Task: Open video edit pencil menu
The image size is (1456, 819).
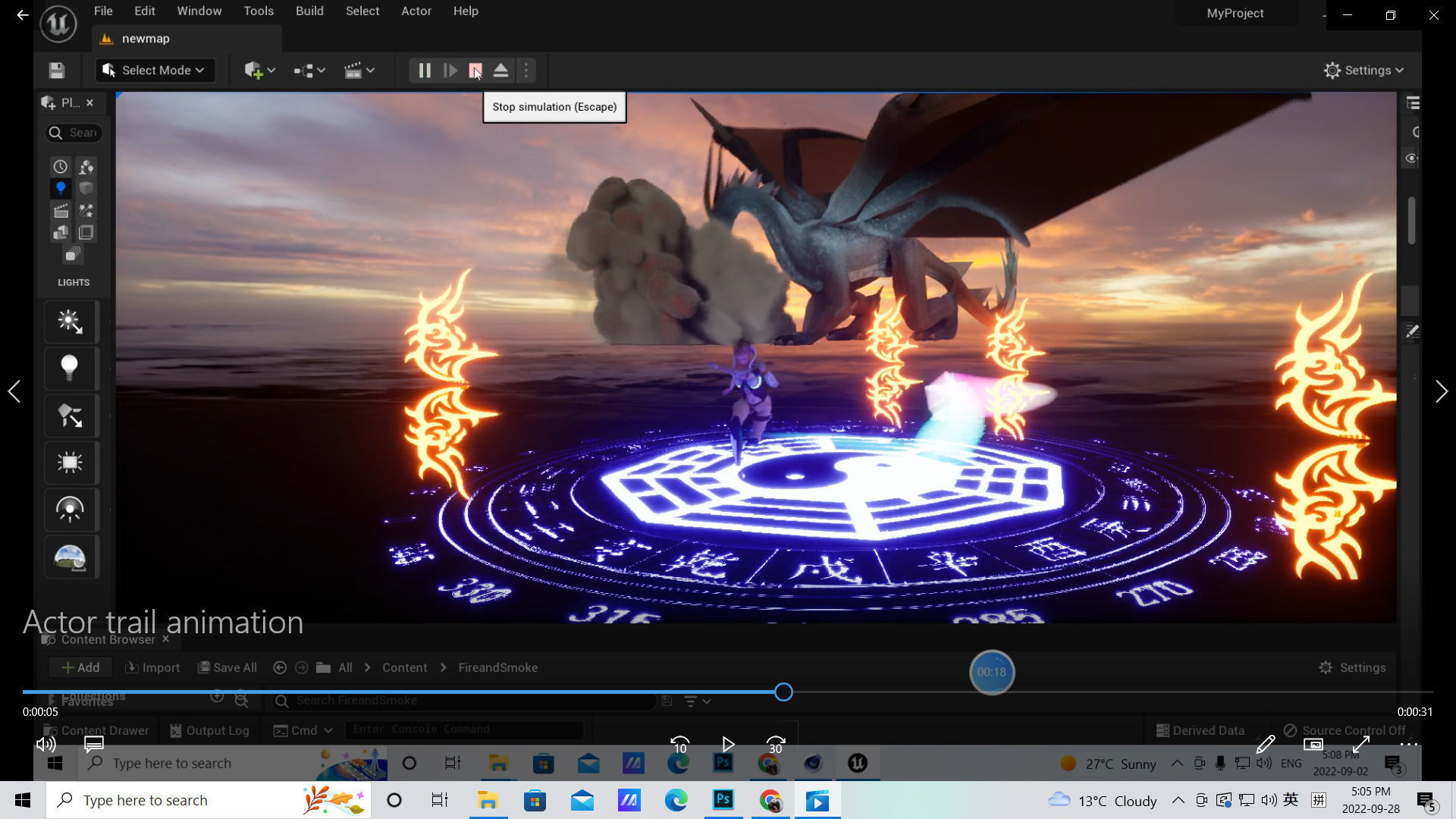Action: tap(1265, 745)
